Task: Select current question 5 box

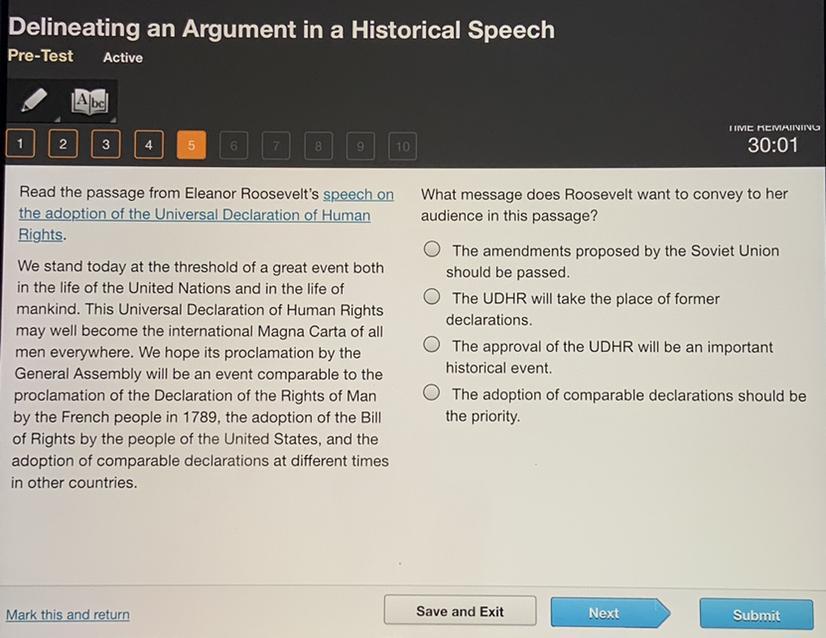Action: (191, 145)
